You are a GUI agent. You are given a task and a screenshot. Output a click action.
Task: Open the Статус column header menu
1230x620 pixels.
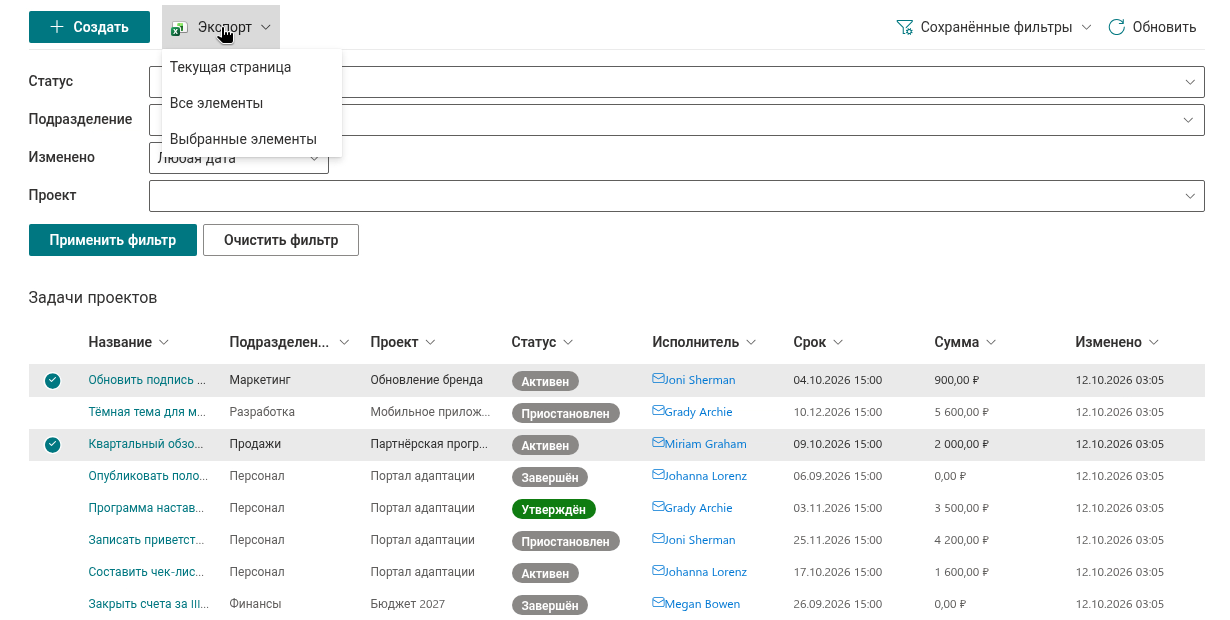(568, 342)
